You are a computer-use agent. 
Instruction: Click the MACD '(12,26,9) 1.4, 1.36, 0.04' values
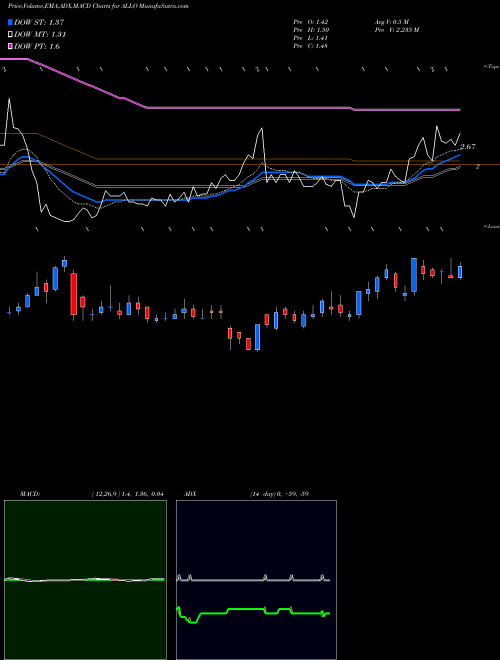click(x=127, y=494)
